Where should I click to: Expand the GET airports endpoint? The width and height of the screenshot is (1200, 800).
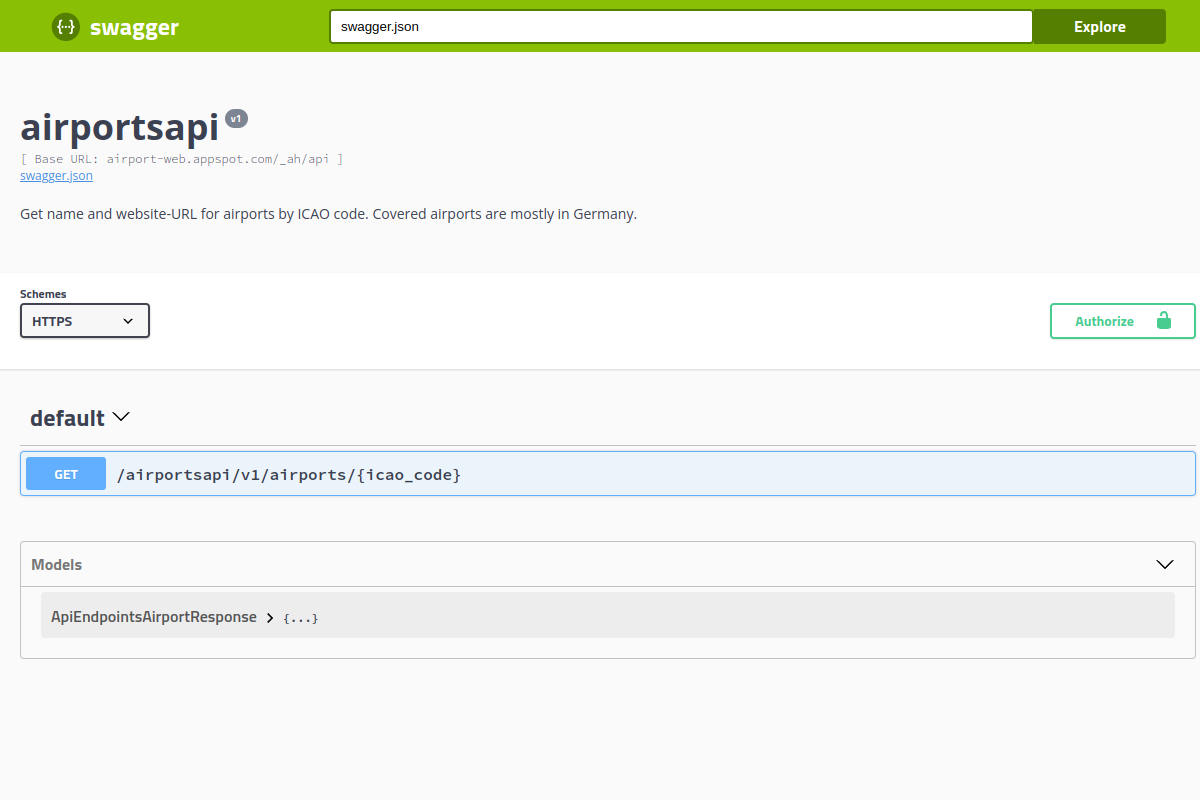tap(608, 474)
